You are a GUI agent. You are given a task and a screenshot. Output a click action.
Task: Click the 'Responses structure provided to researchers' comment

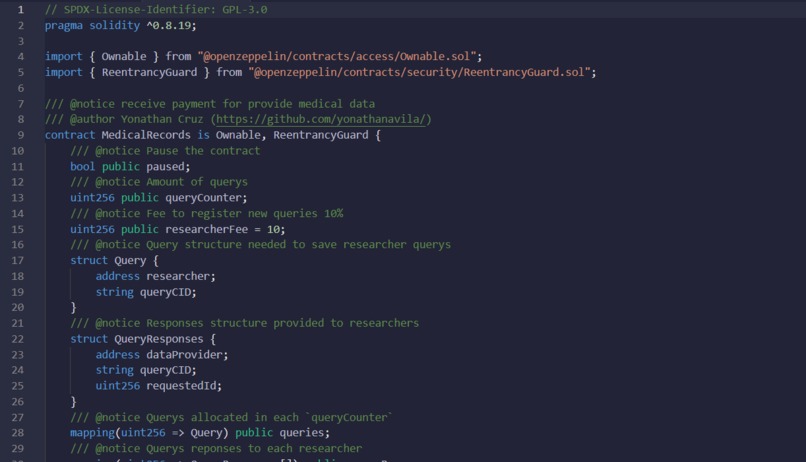point(244,323)
